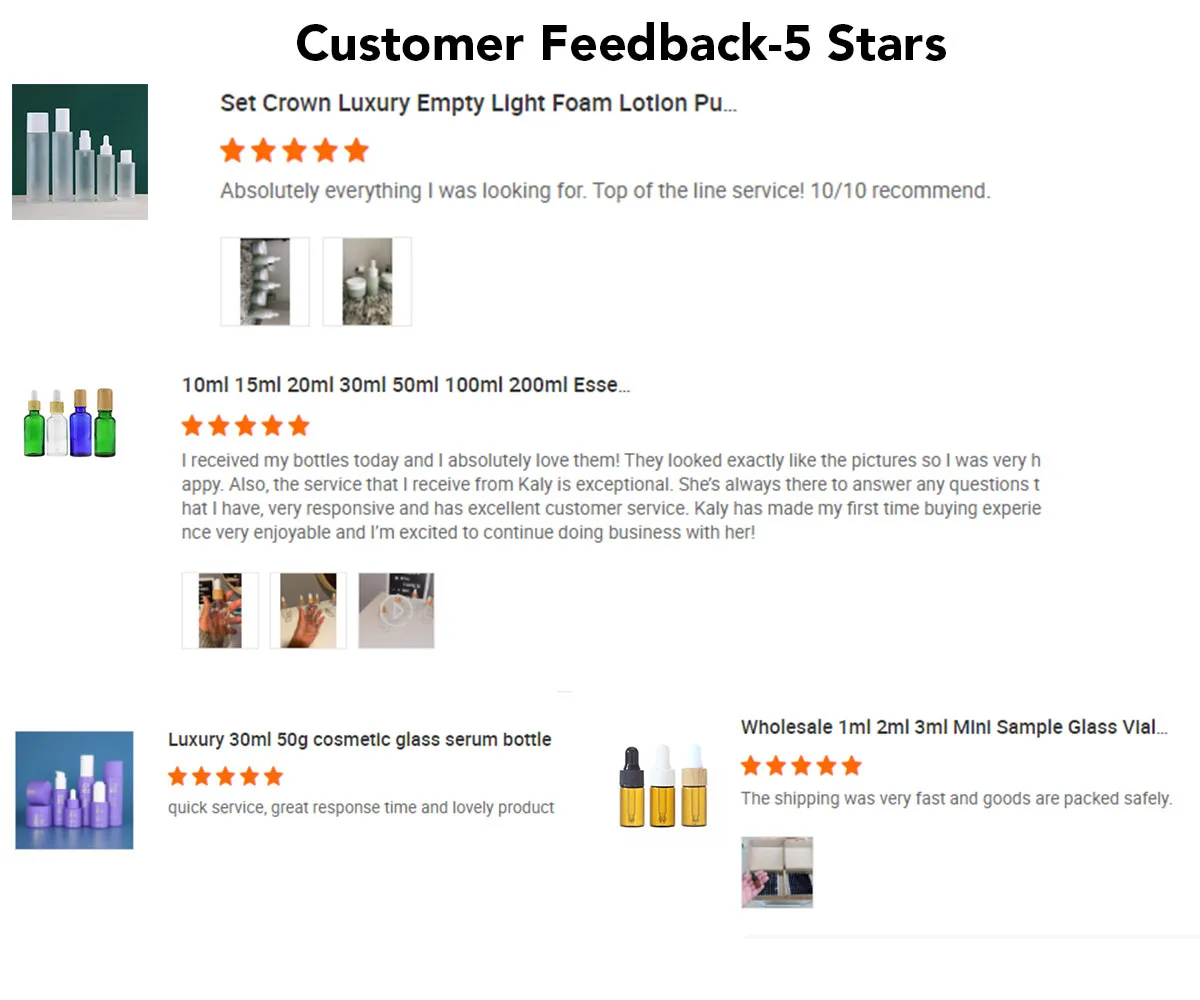Screen dimensions: 1200x1000
Task: Open review photo of hand holding dropper bottle
Action: click(220, 610)
